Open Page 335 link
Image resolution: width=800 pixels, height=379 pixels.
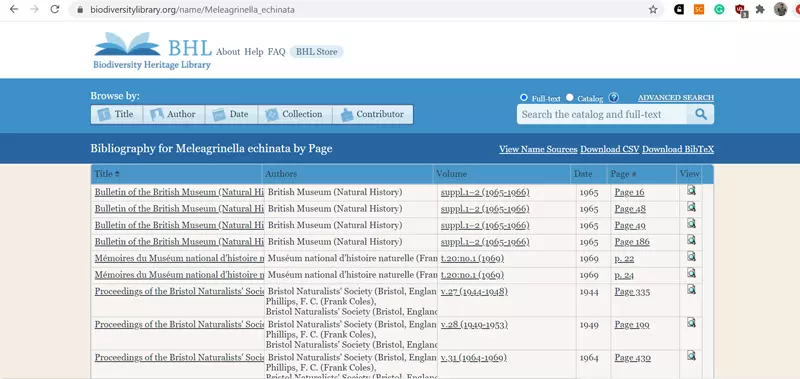(632, 292)
